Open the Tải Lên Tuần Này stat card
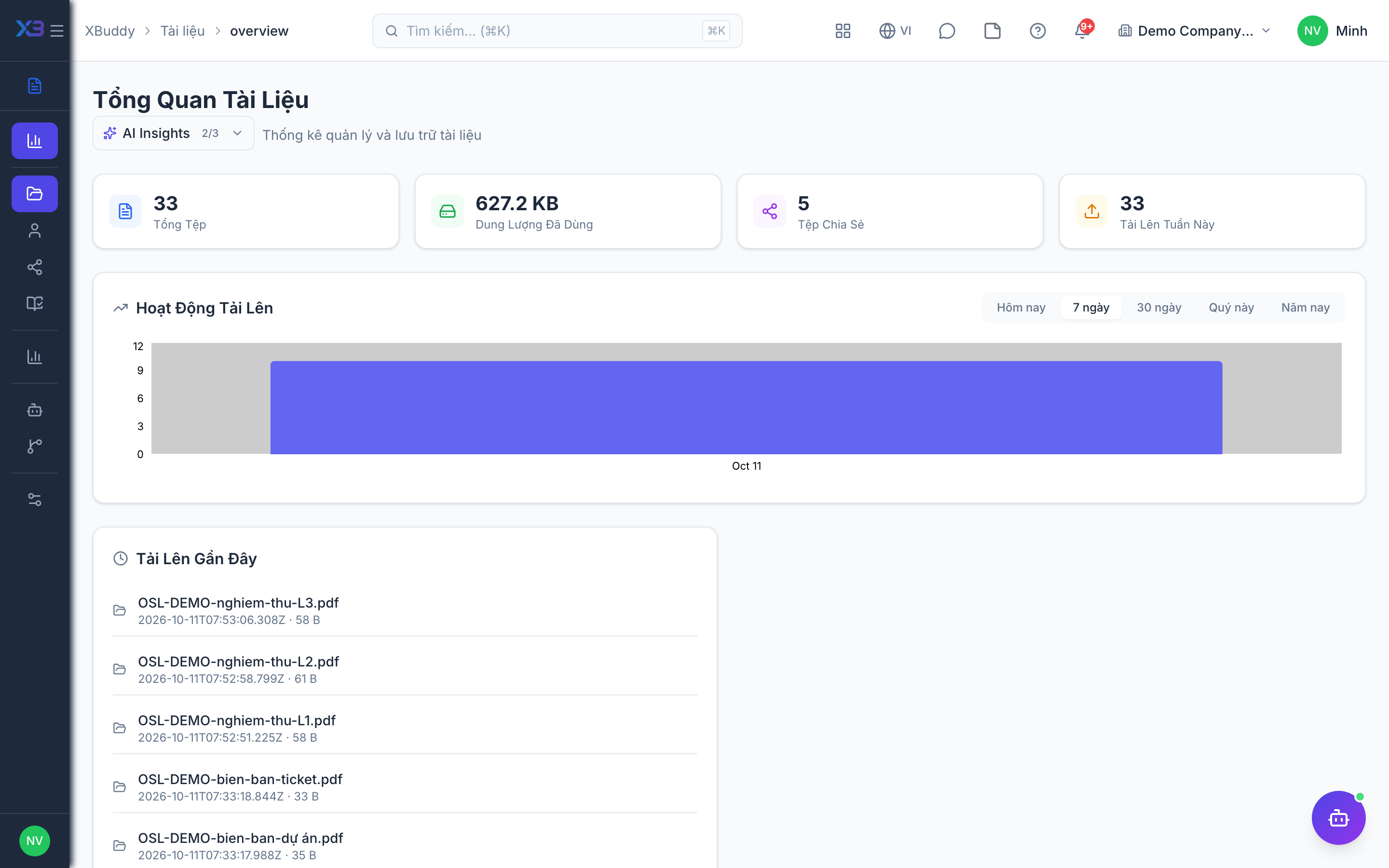Viewport: 1389px width, 868px height. (x=1212, y=212)
